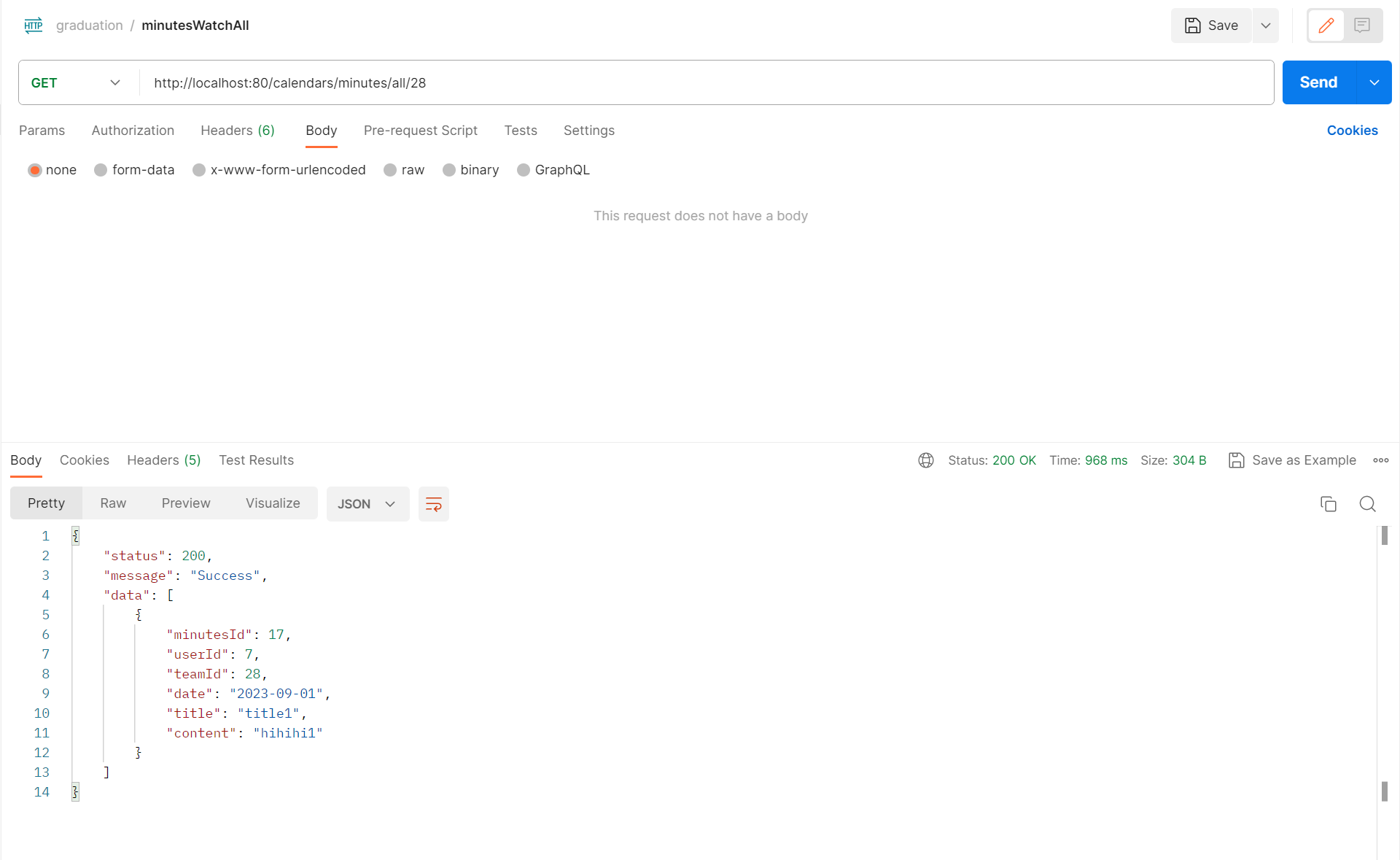
Task: Select the Pretty view
Action: tap(47, 503)
